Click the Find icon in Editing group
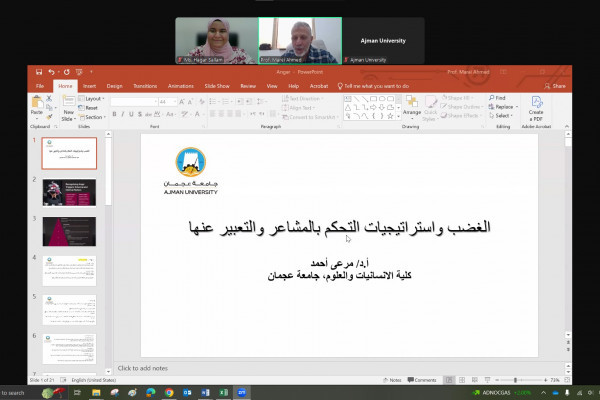 [x=500, y=98]
